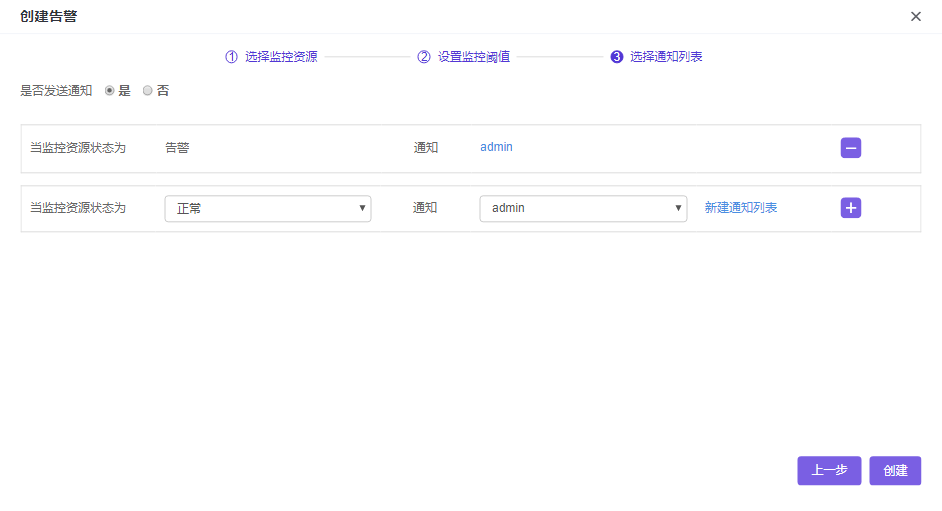Open the admin link in 告警 row

click(x=496, y=147)
